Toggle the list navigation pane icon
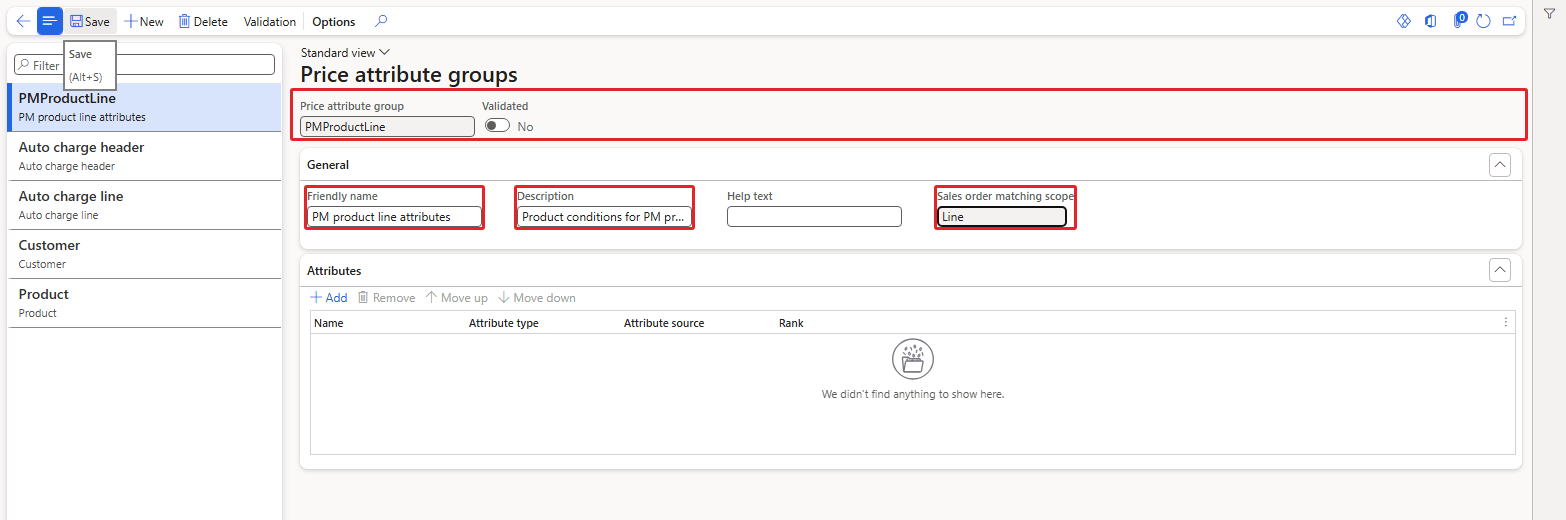1566x520 pixels. [49, 21]
